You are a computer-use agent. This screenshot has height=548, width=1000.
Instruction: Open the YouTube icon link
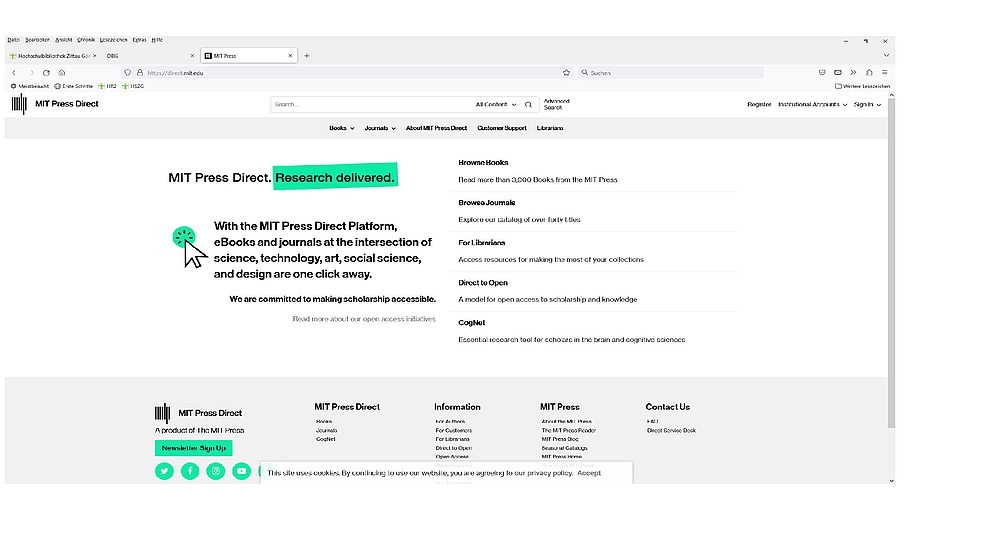241,471
